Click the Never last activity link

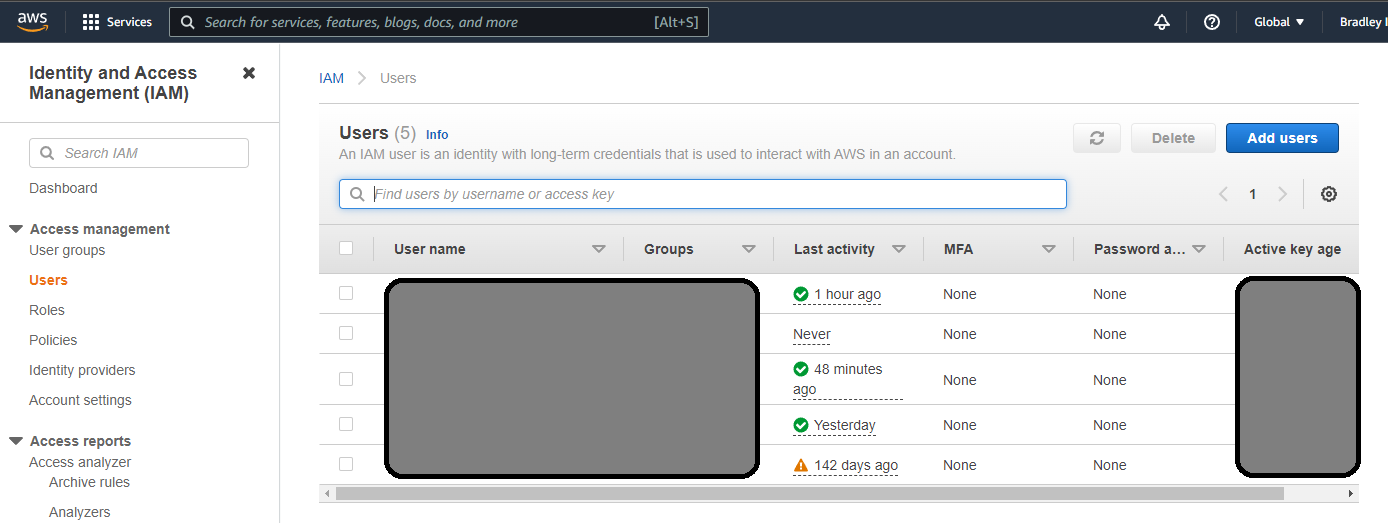(x=812, y=334)
